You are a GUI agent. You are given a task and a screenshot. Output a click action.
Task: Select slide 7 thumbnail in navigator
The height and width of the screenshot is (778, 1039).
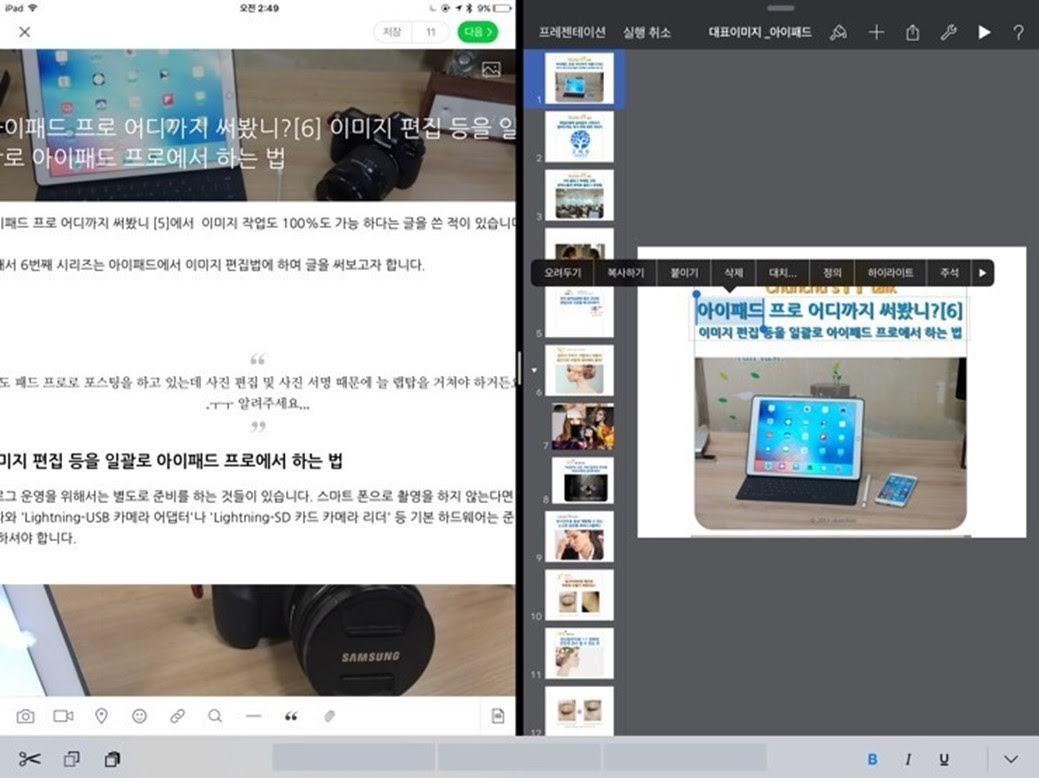(x=582, y=427)
